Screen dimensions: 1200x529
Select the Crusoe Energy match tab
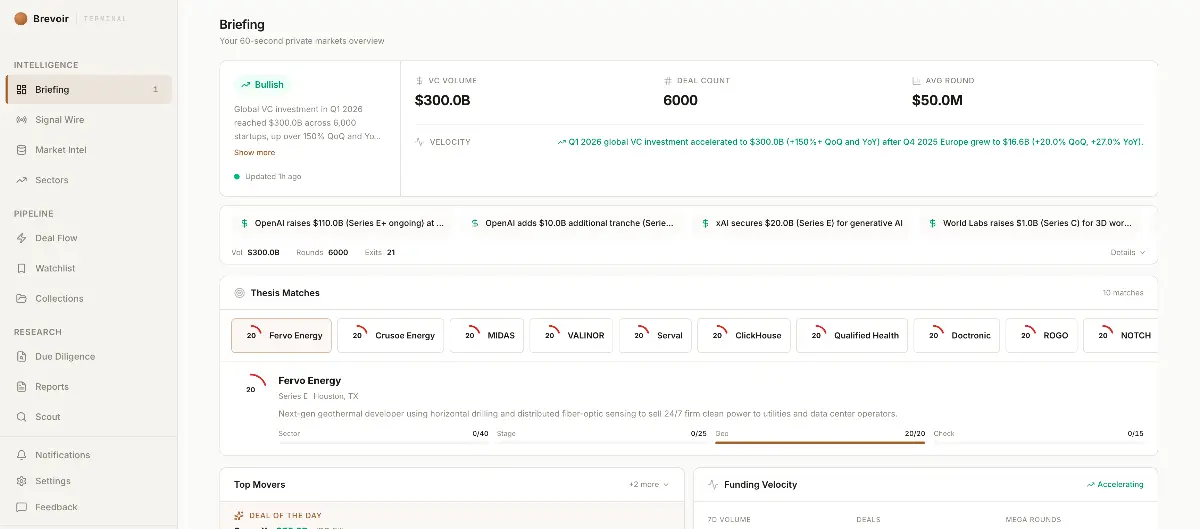[x=390, y=335]
